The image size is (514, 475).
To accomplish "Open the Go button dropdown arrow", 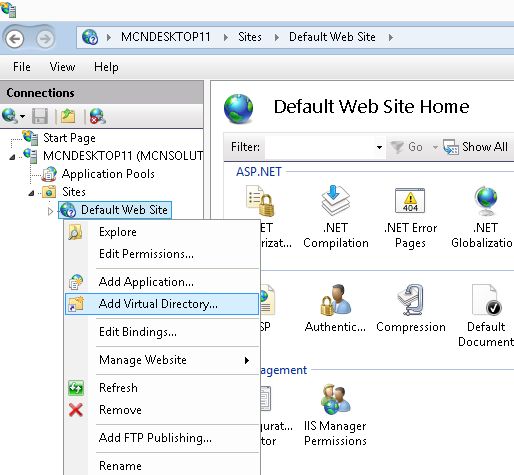I will point(435,147).
